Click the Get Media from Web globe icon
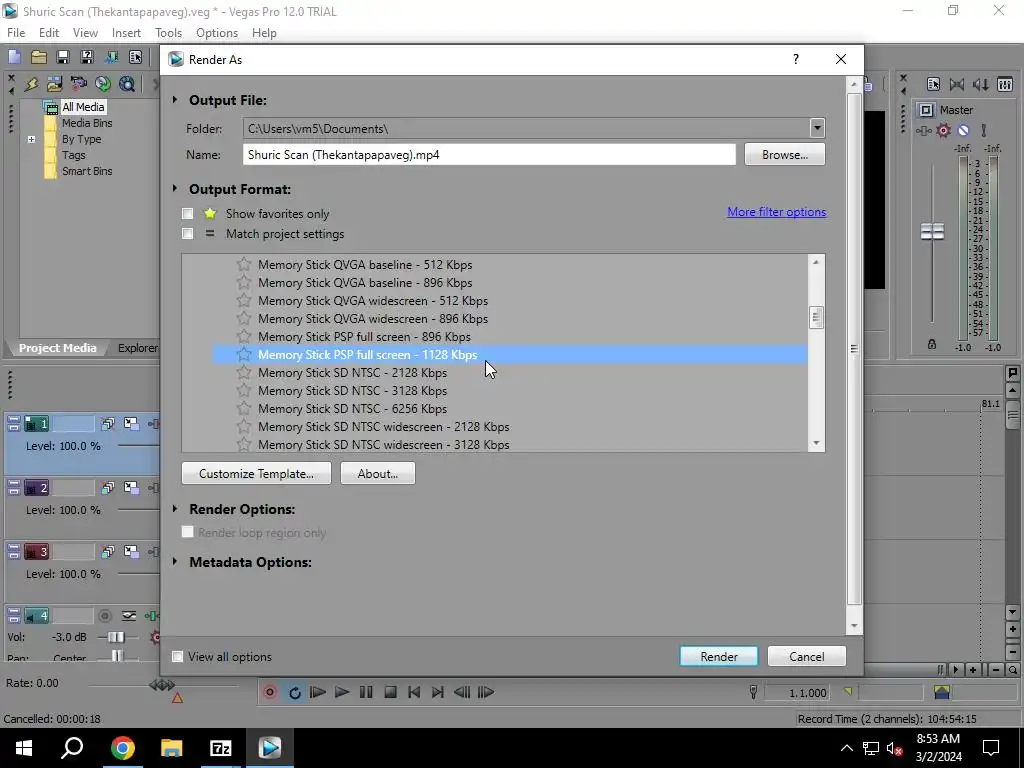 [127, 84]
